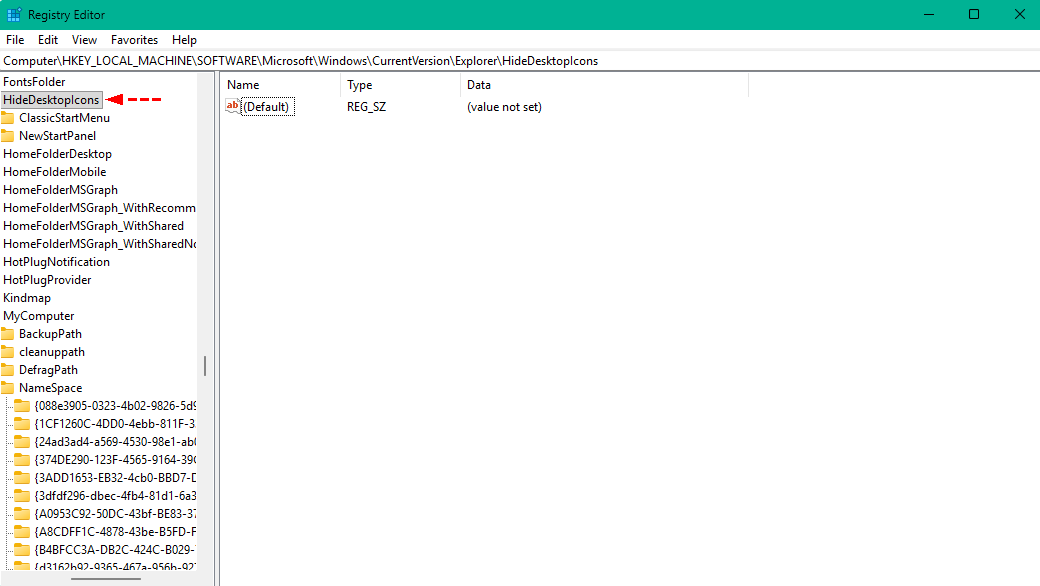Click the cleanuppath folder icon

(x=8, y=352)
